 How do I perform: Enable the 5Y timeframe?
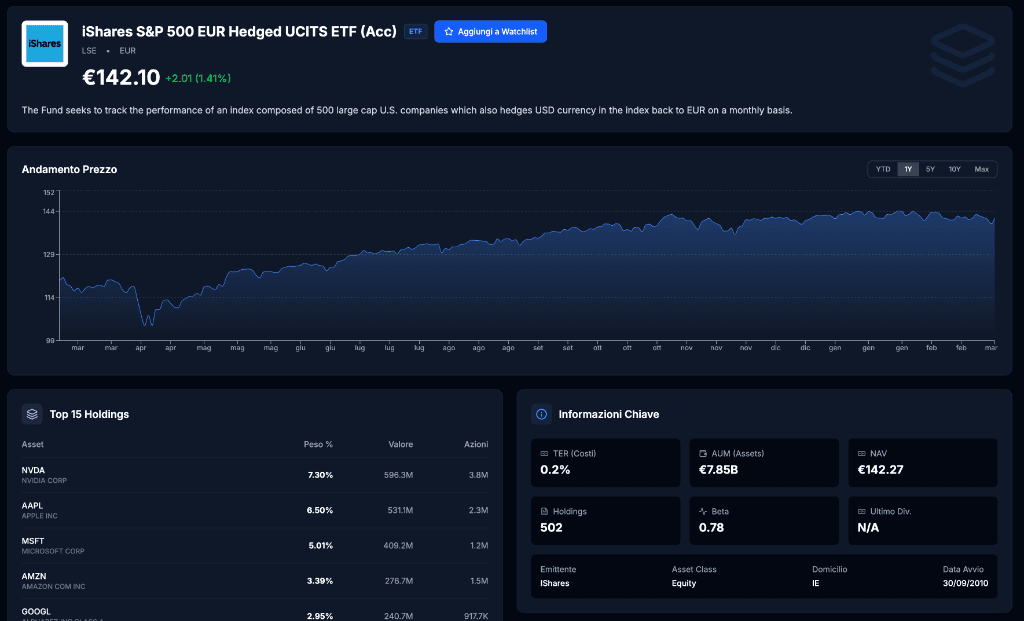click(x=930, y=169)
